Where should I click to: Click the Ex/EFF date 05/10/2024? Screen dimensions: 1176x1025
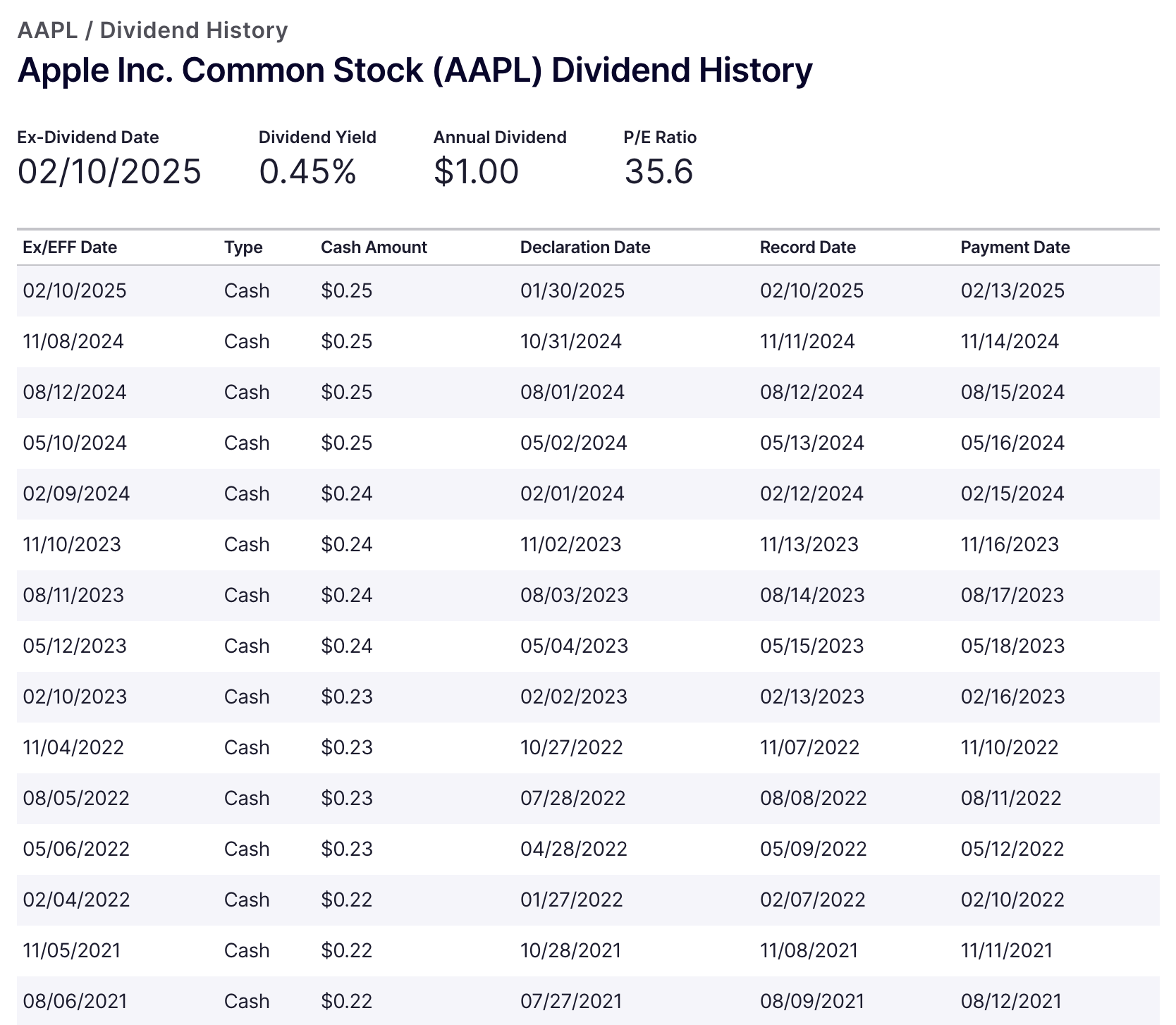(x=75, y=443)
